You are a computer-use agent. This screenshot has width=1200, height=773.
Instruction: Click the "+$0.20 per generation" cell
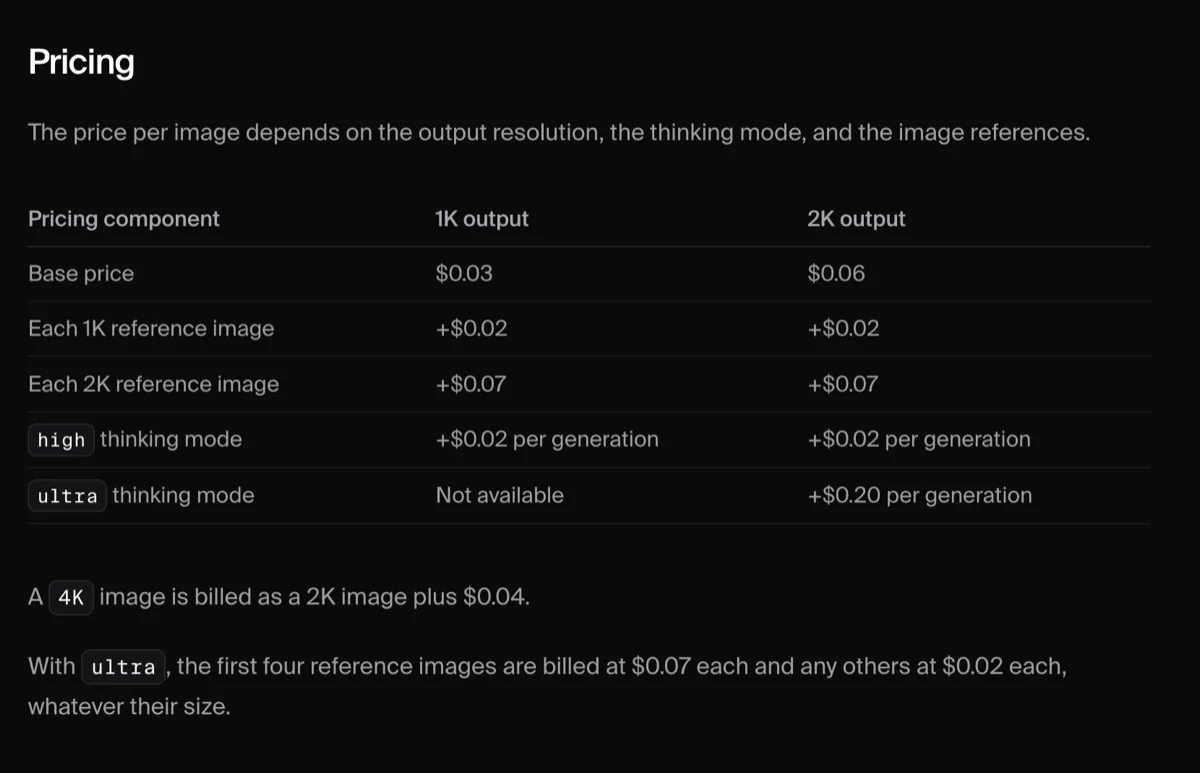(920, 496)
